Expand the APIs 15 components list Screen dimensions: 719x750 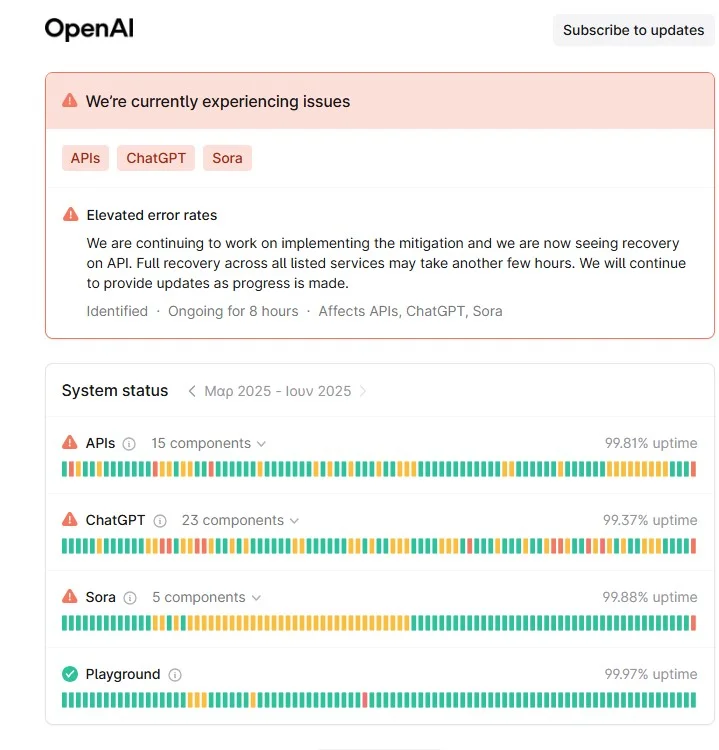pyautogui.click(x=208, y=443)
